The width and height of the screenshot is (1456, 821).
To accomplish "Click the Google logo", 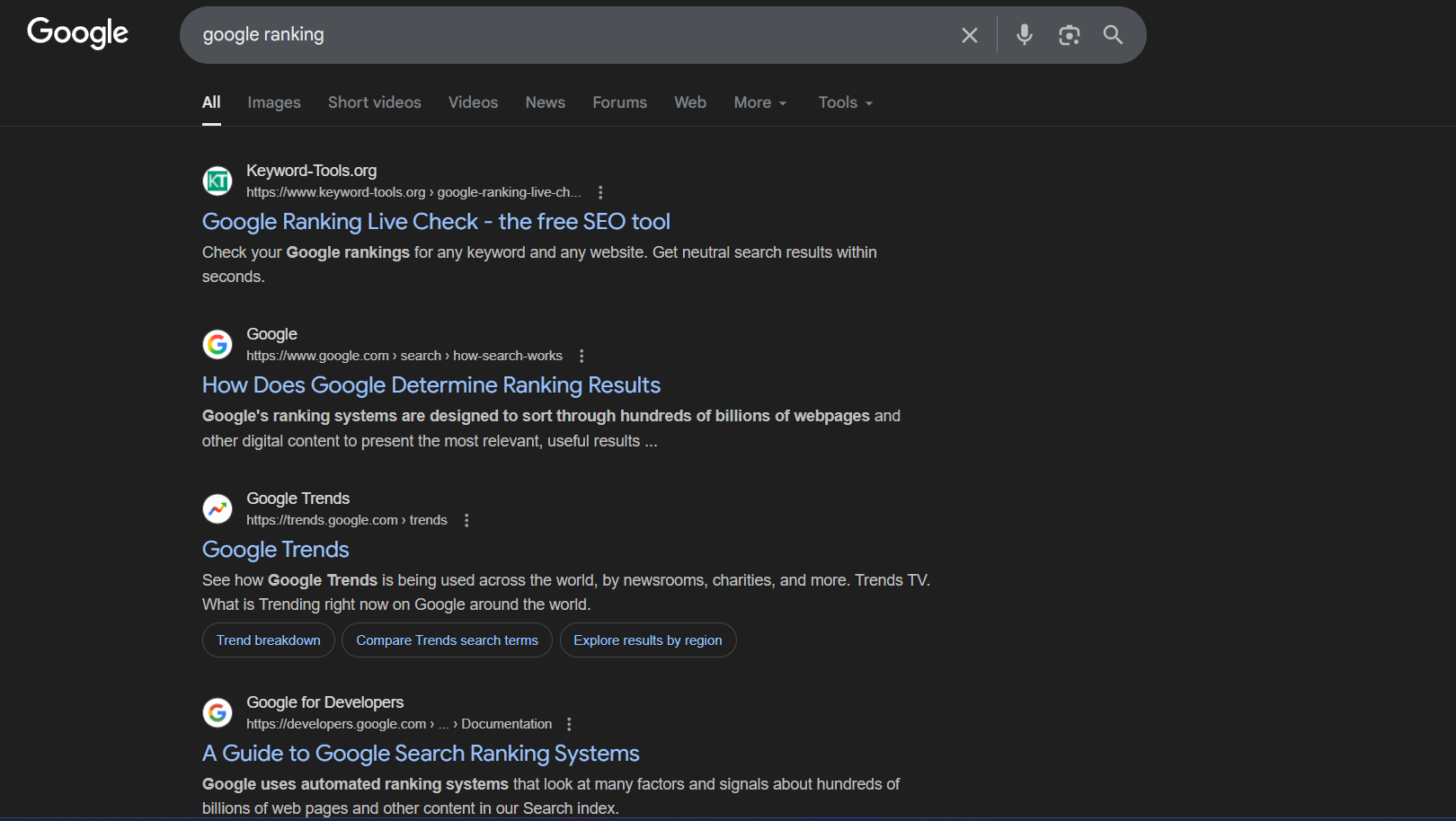I will point(77,33).
